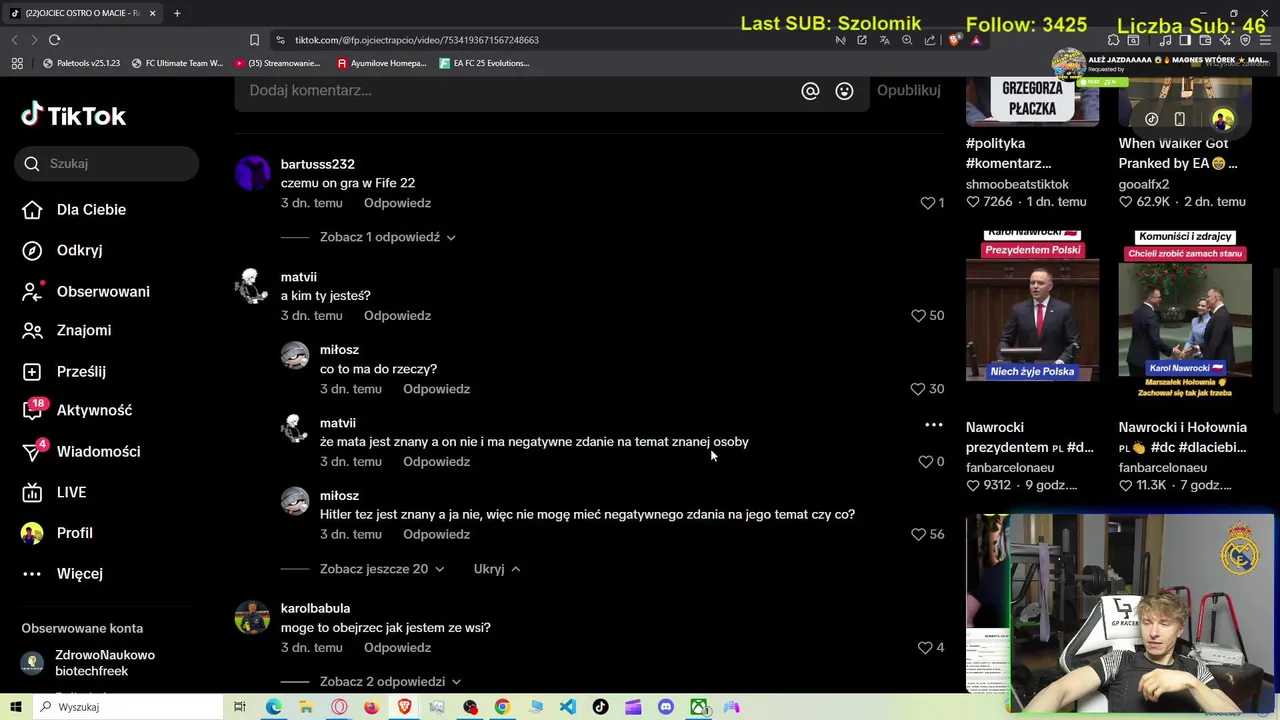Click the Opublikuj button
This screenshot has height=720, width=1280.
pos(908,90)
